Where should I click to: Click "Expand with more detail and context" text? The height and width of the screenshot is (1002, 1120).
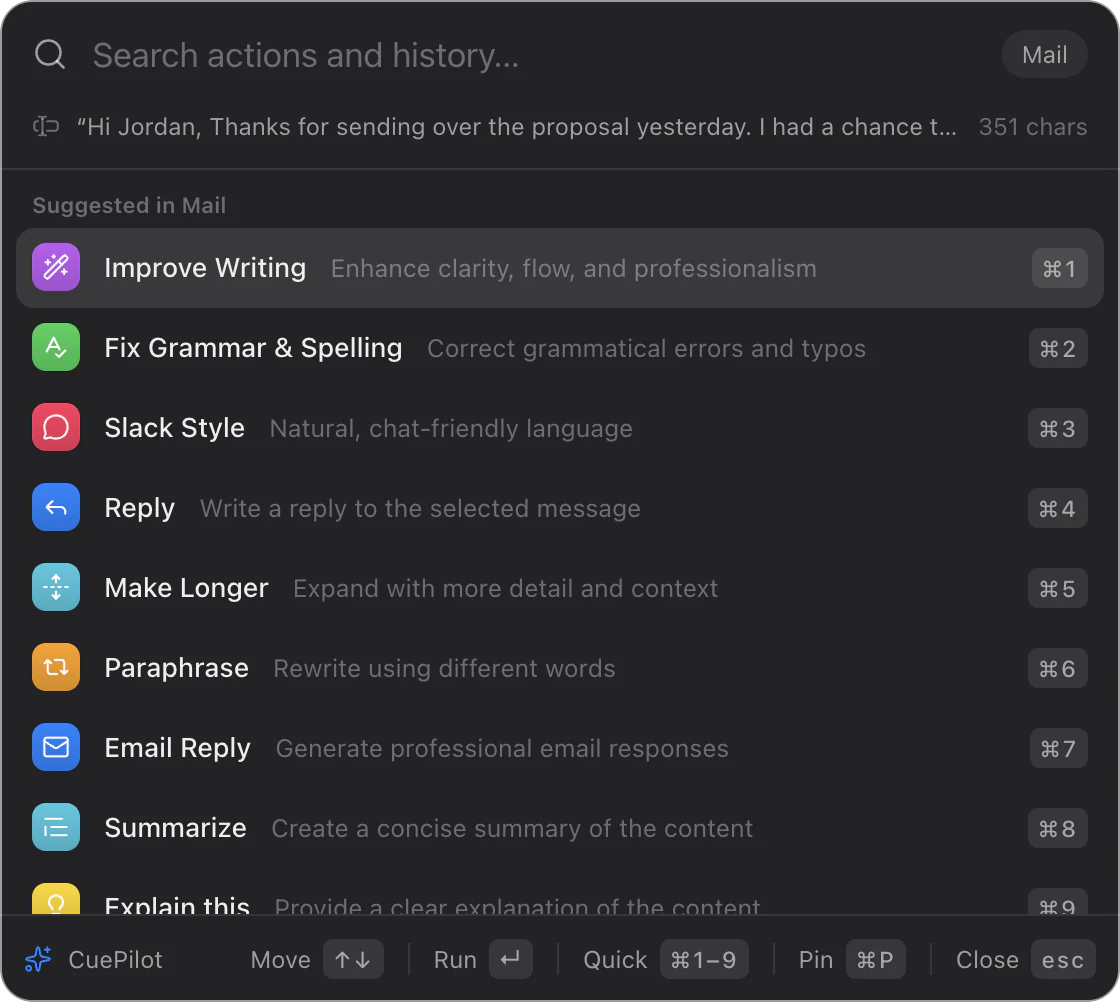[505, 588]
